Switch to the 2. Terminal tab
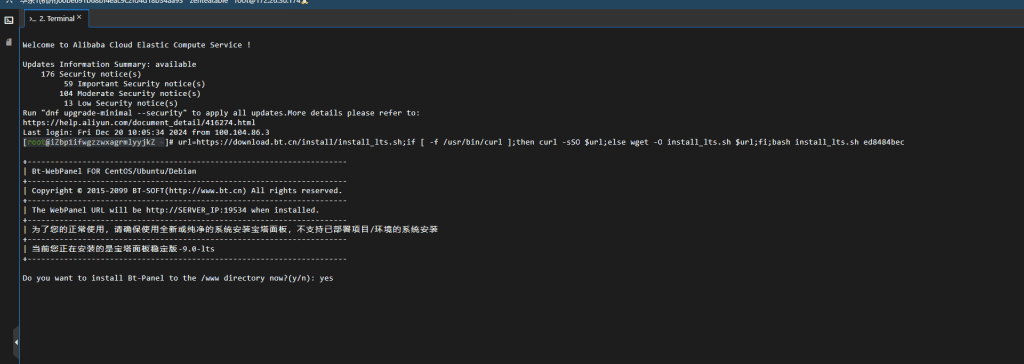The image size is (1024, 364). [x=55, y=18]
